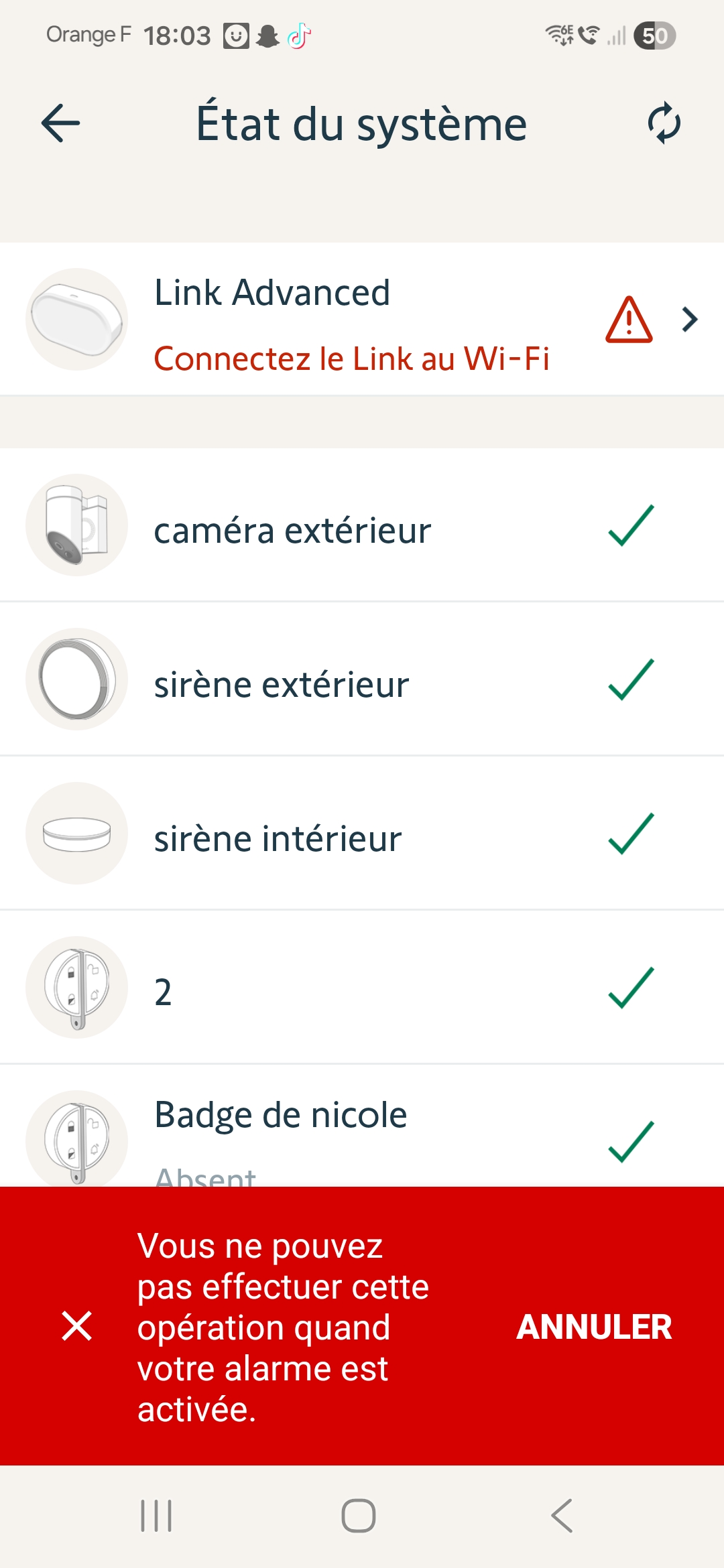This screenshot has width=724, height=1568.
Task: Open the Link Advanced hub thumbnail
Action: tap(76, 320)
